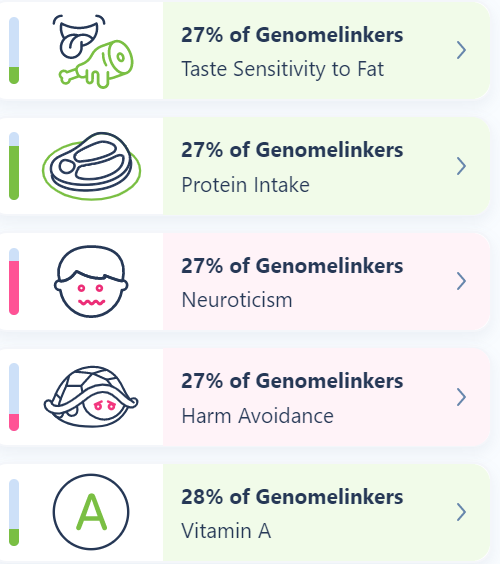Viewport: 500px width, 564px height.
Task: Open Harm Avoidance chevron arrow
Action: pos(461,397)
